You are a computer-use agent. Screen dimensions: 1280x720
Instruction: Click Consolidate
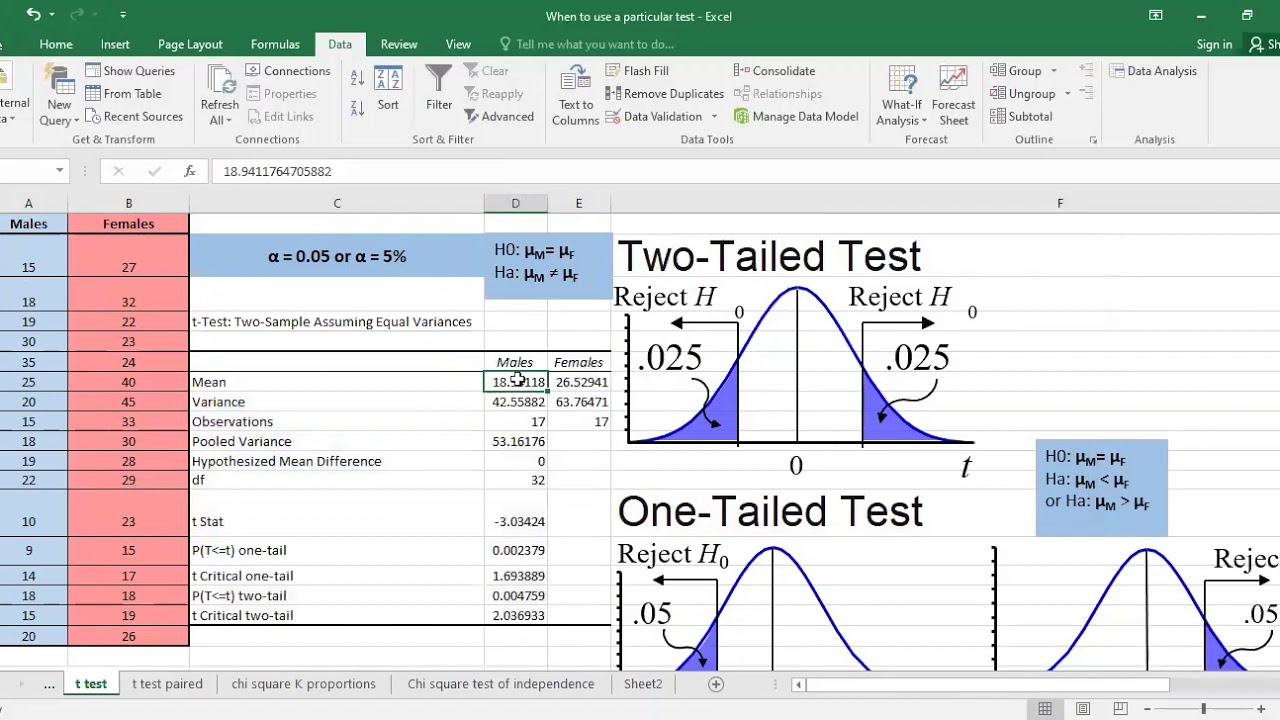point(774,71)
